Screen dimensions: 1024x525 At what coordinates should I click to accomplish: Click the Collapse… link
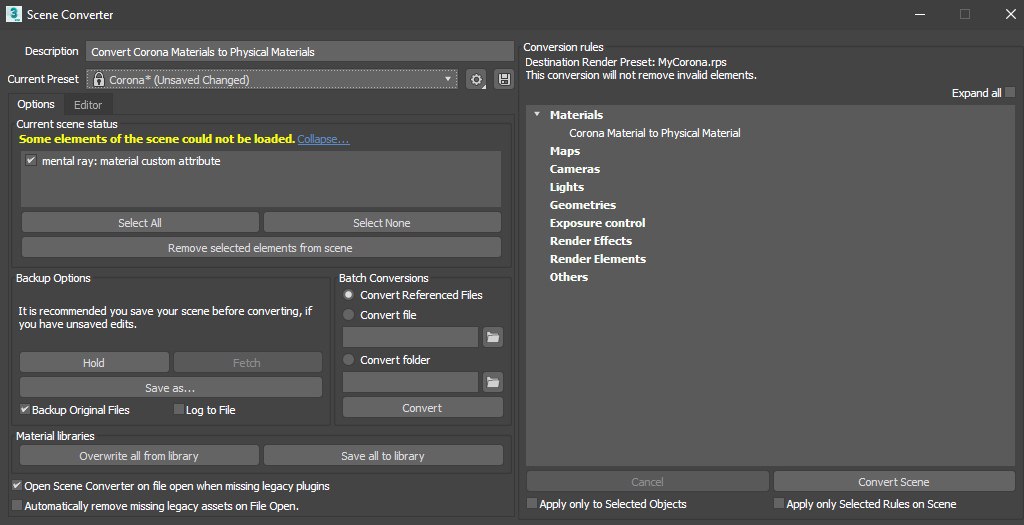pyautogui.click(x=323, y=139)
